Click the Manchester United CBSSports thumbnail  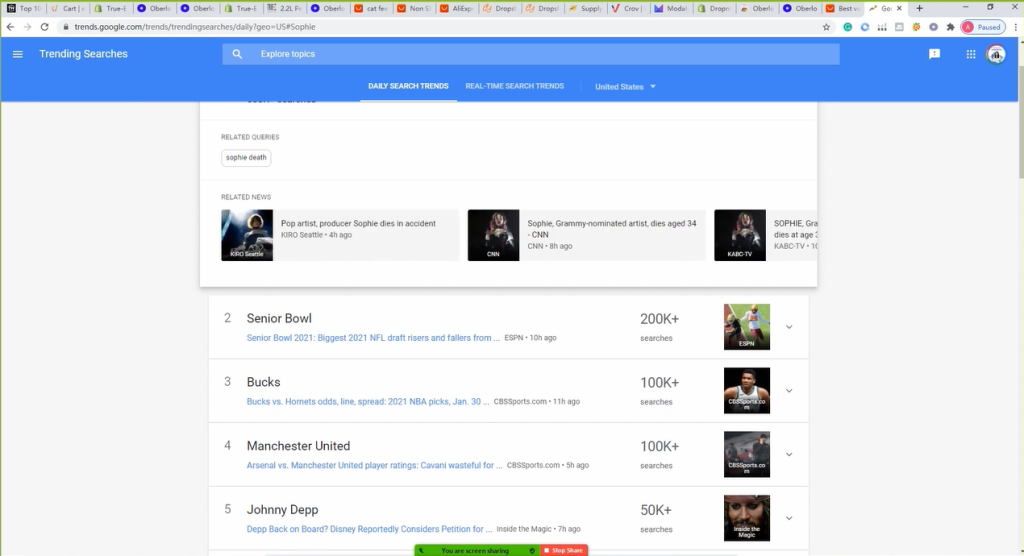746,454
